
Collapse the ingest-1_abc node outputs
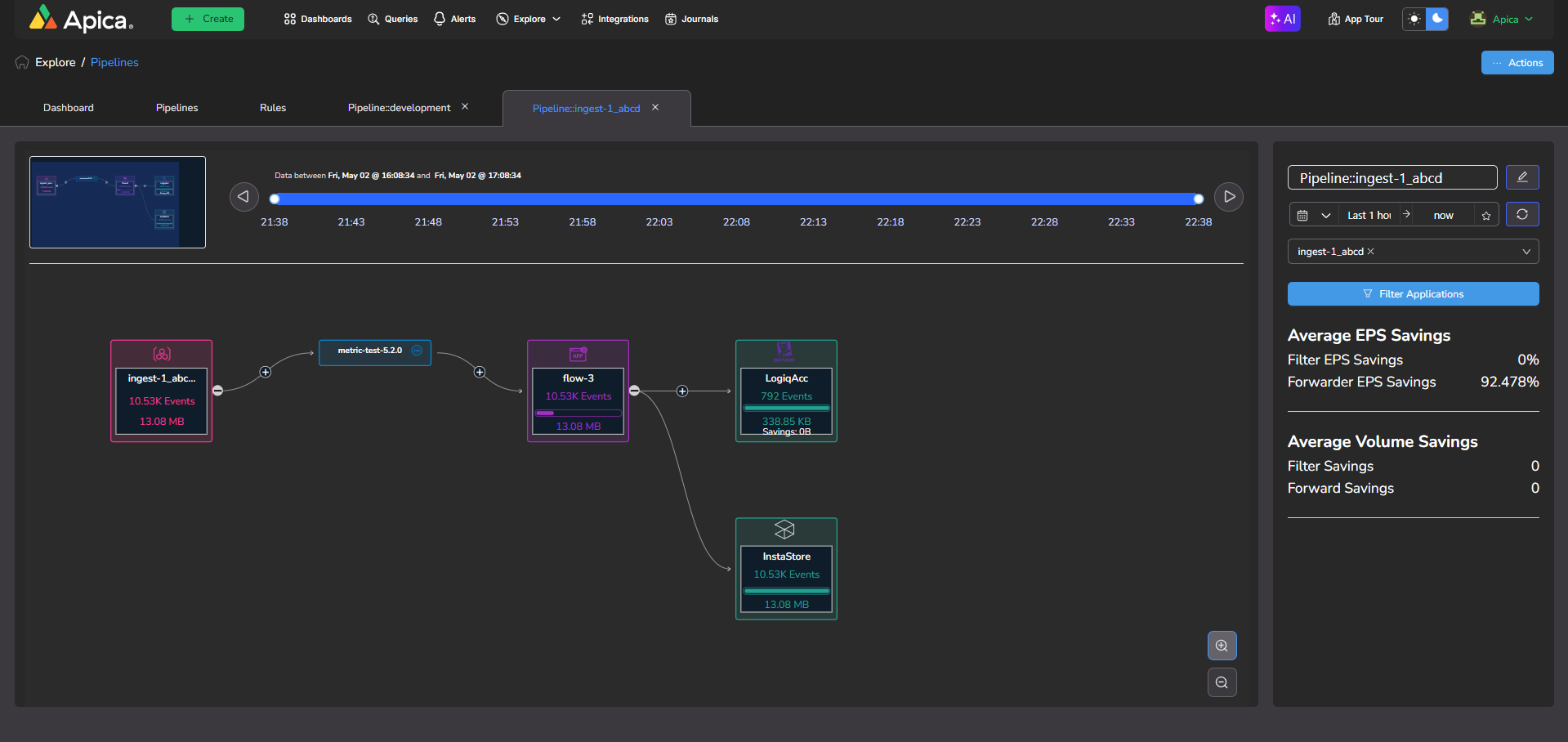coord(217,391)
